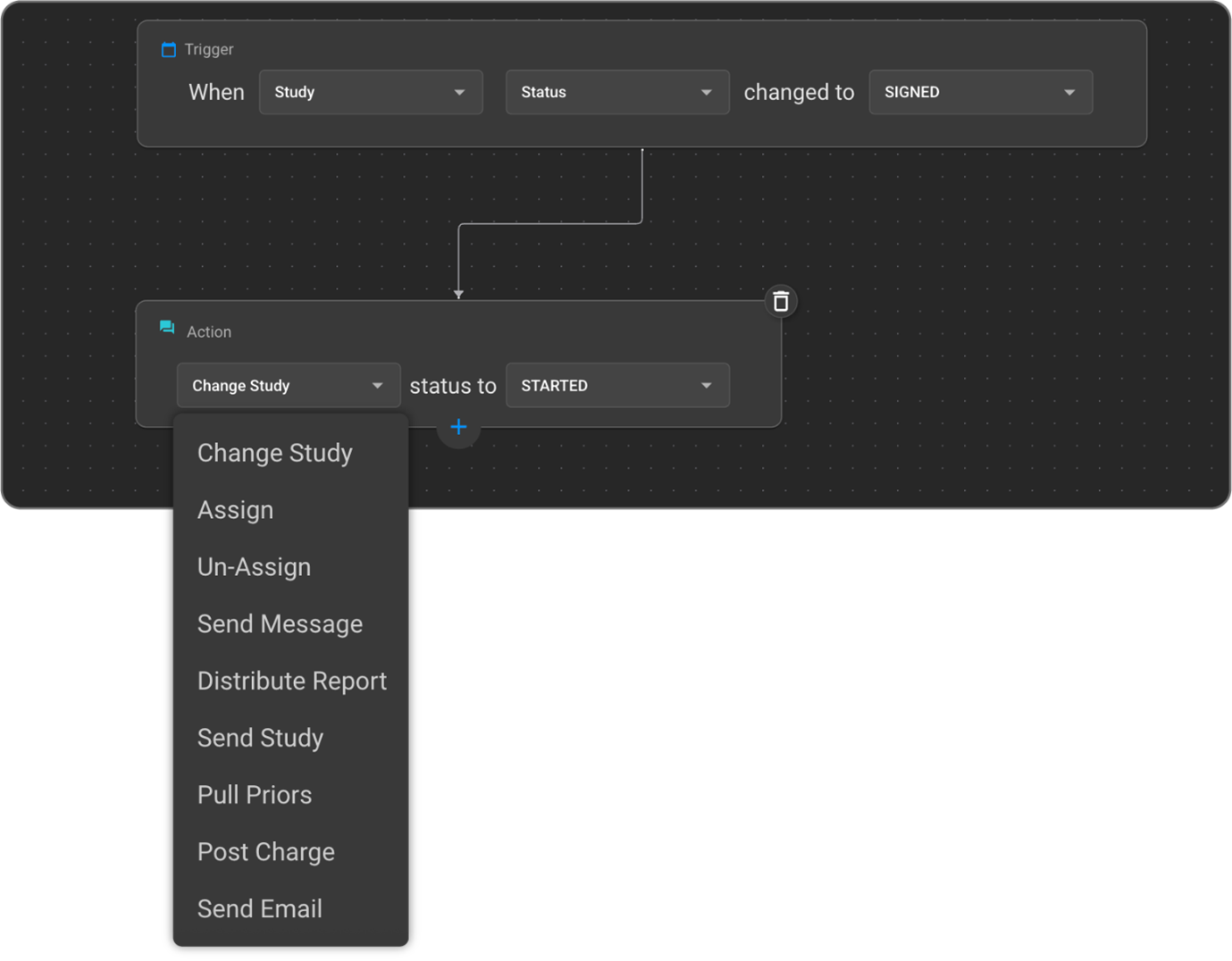Screen dimensions: 1232x961
Task: Pick Send Message from the list
Action: click(x=280, y=624)
